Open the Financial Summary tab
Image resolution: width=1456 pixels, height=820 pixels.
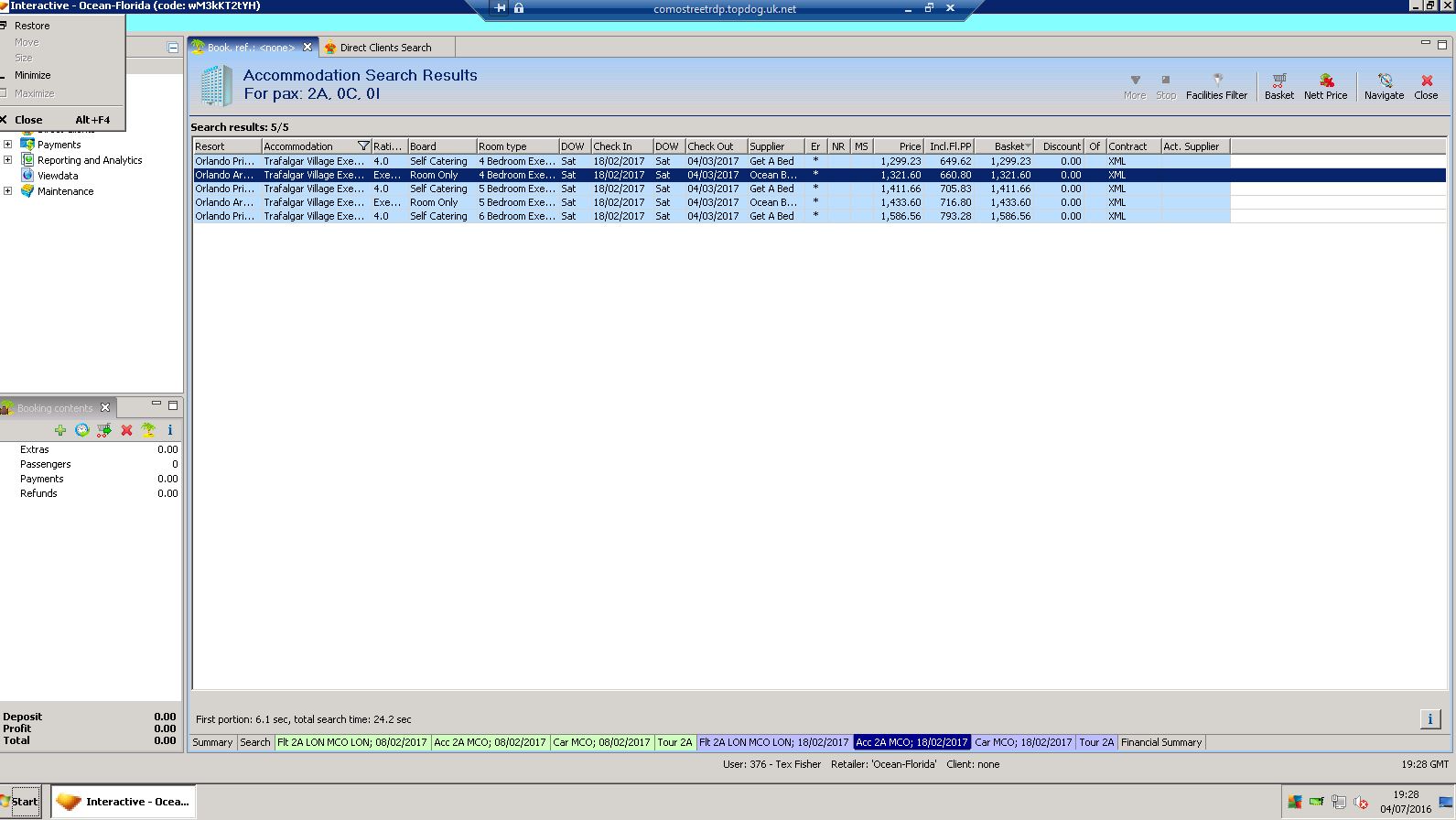coord(1161,742)
